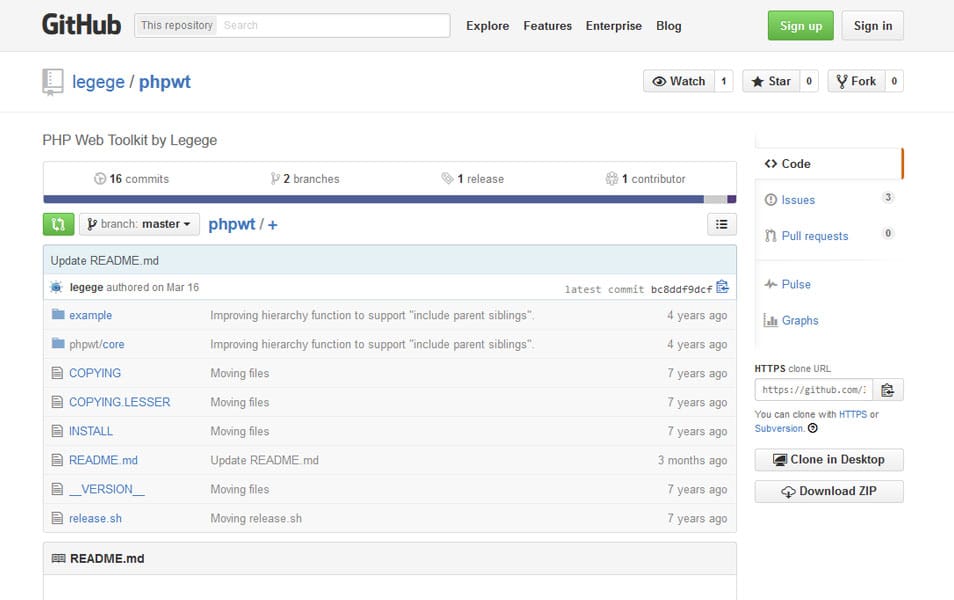This screenshot has width=954, height=600.
Task: Copy HTTPS clone URL with clipboard icon
Action: 888,389
